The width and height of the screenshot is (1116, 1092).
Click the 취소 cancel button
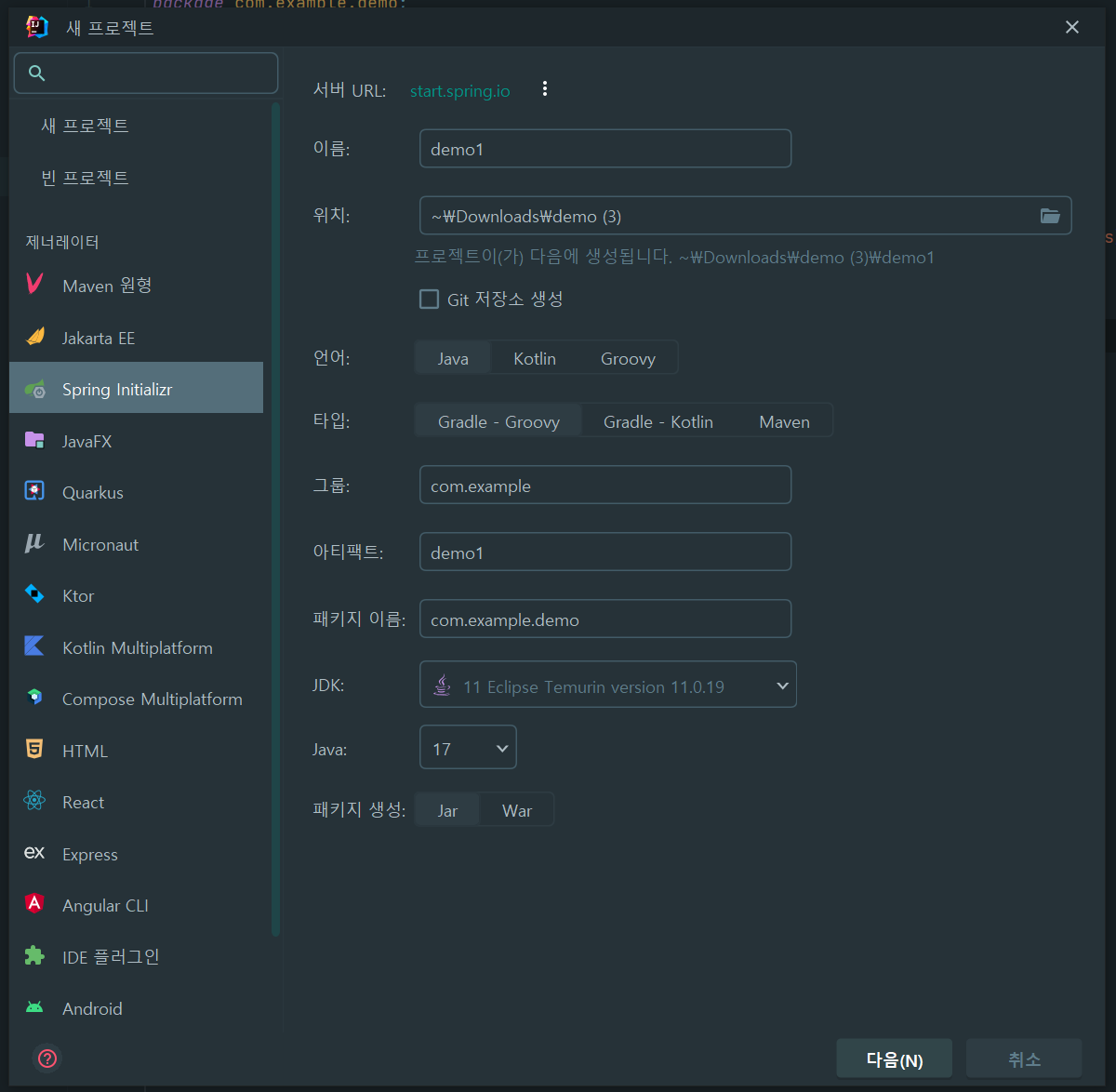tap(1024, 1059)
